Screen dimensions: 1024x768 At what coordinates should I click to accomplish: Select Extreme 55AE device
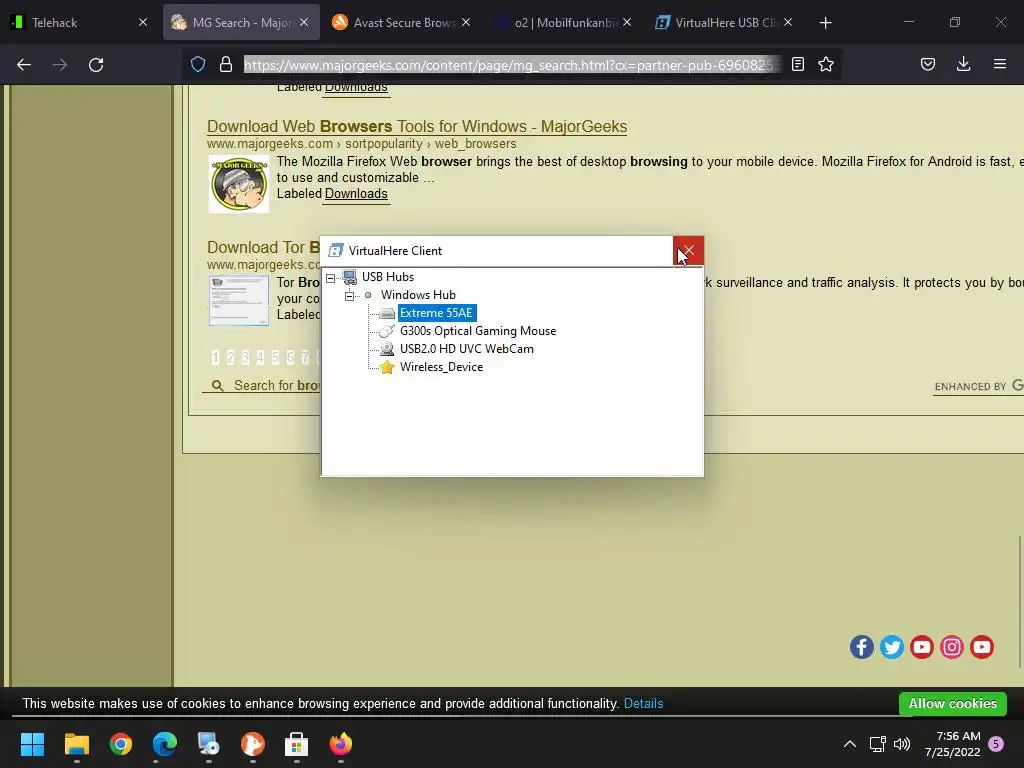(x=436, y=313)
